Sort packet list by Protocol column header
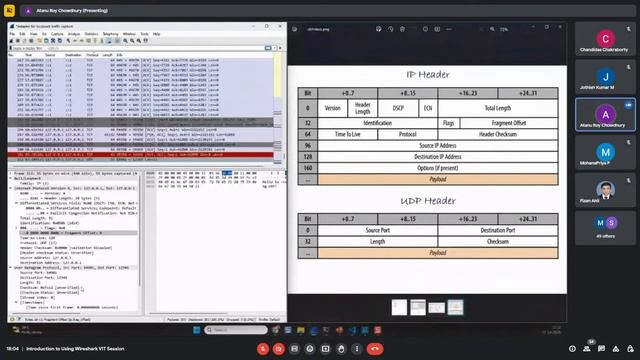640x360 pixels. coord(92,55)
